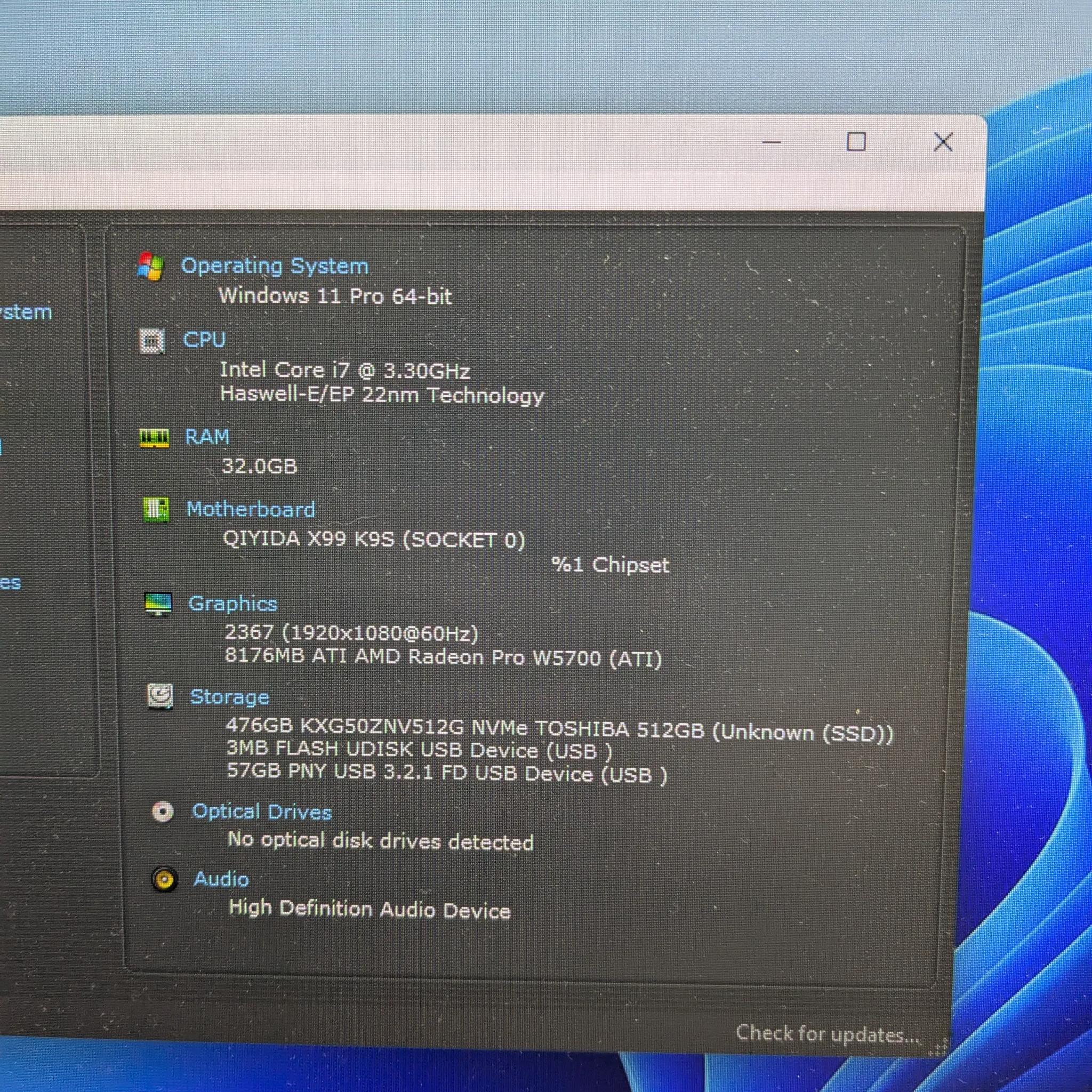Click the Audio speaker icon

coord(164,880)
